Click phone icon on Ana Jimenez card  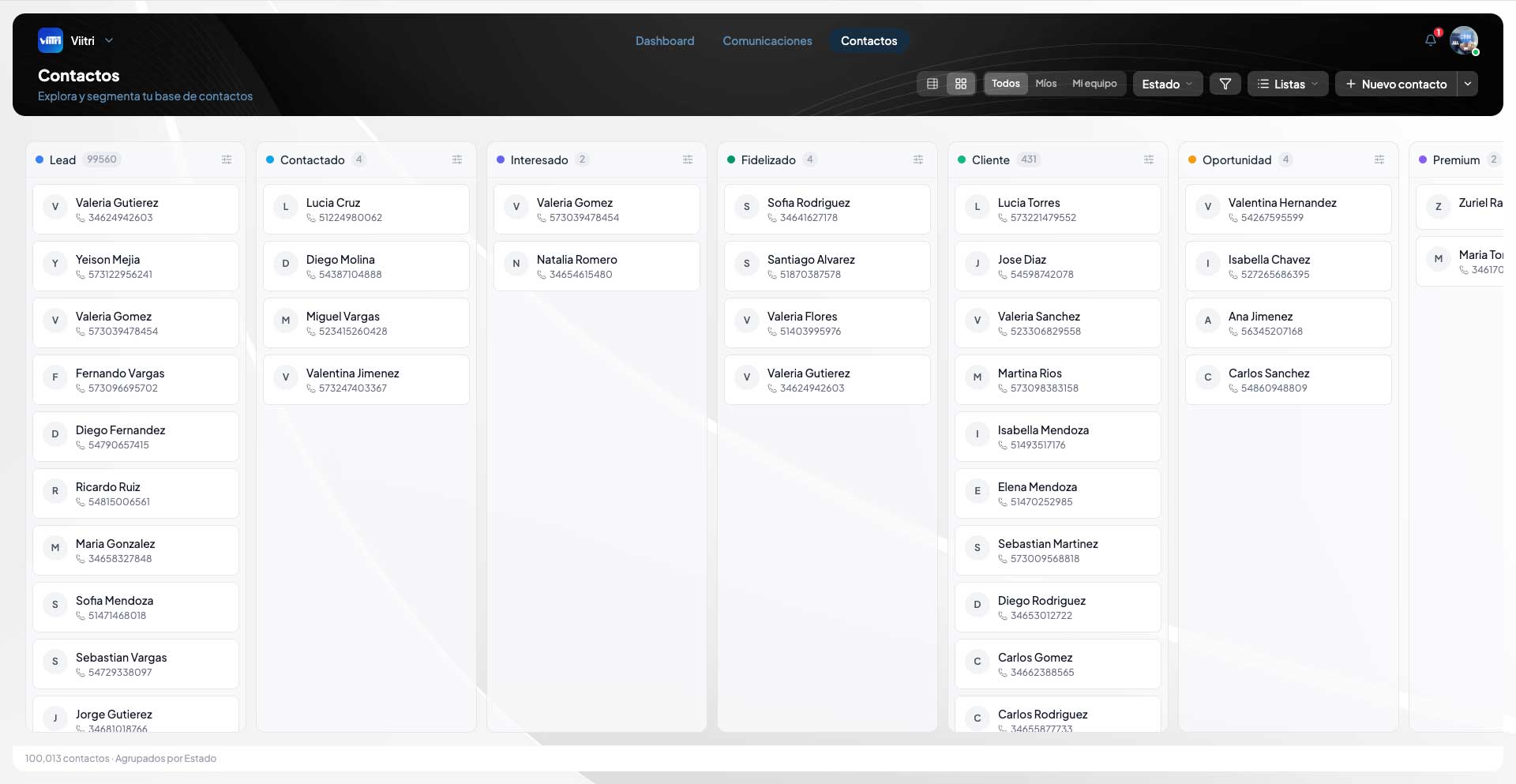click(x=1233, y=332)
